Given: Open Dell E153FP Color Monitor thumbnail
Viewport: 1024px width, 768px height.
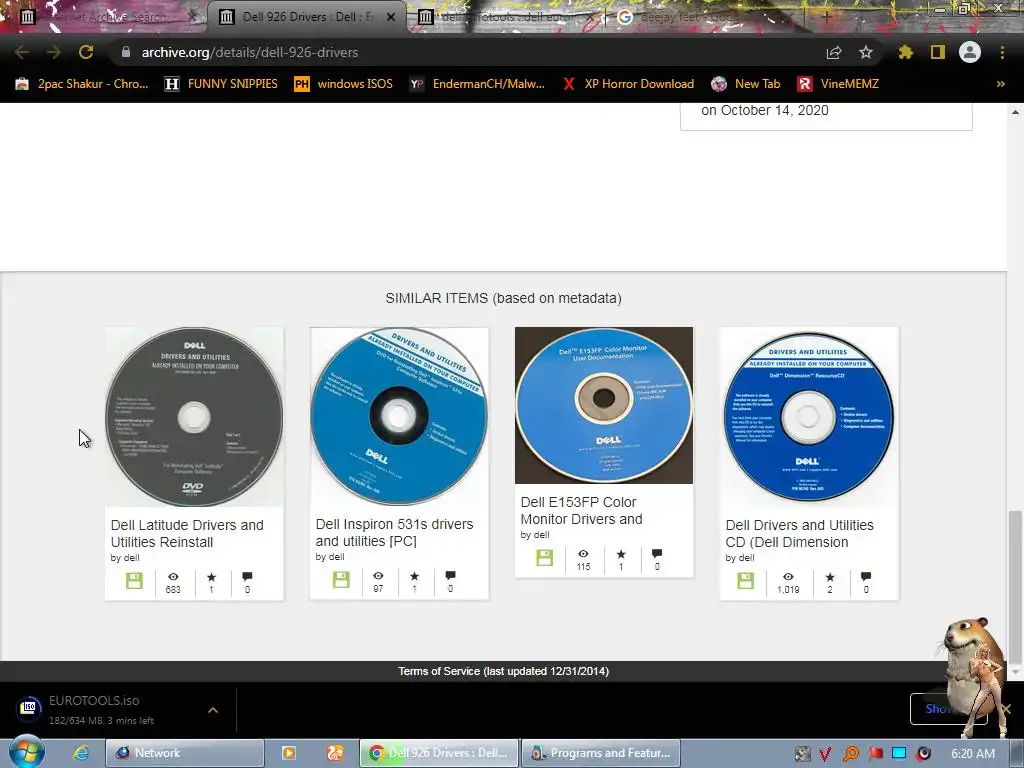Looking at the screenshot, I should [604, 405].
